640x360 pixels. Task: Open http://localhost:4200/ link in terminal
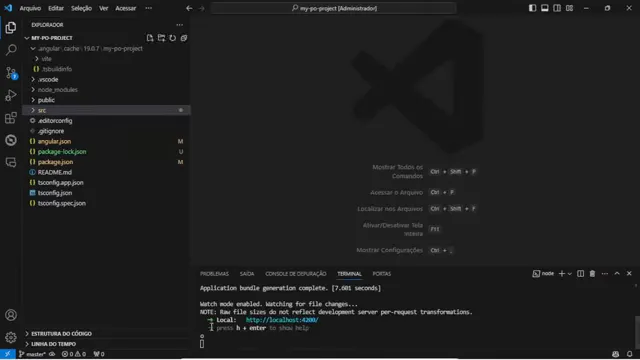click(282, 320)
